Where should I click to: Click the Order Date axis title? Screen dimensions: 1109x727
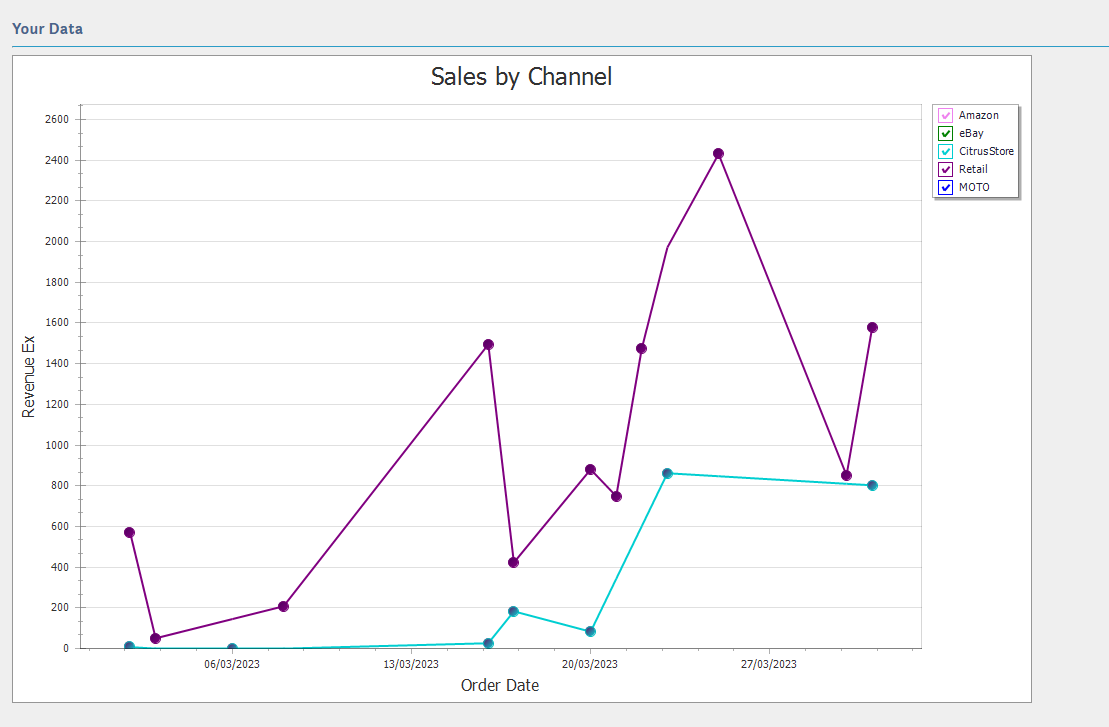click(x=499, y=685)
